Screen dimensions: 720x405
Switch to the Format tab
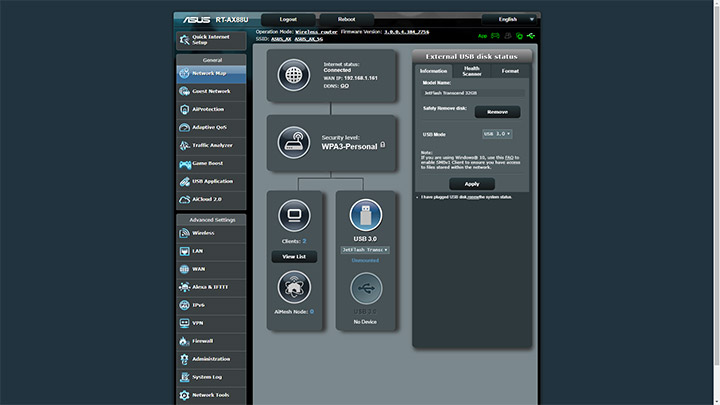[510, 71]
